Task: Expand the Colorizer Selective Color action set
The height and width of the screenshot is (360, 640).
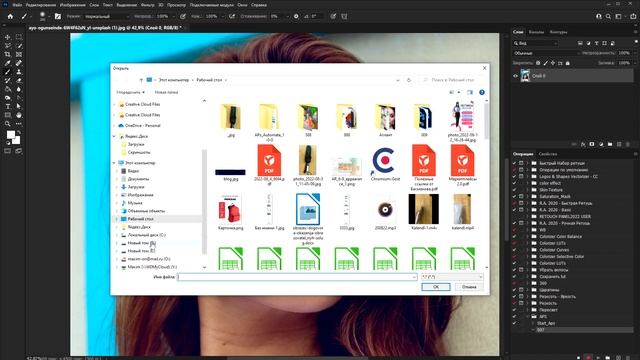Action: tap(527, 256)
